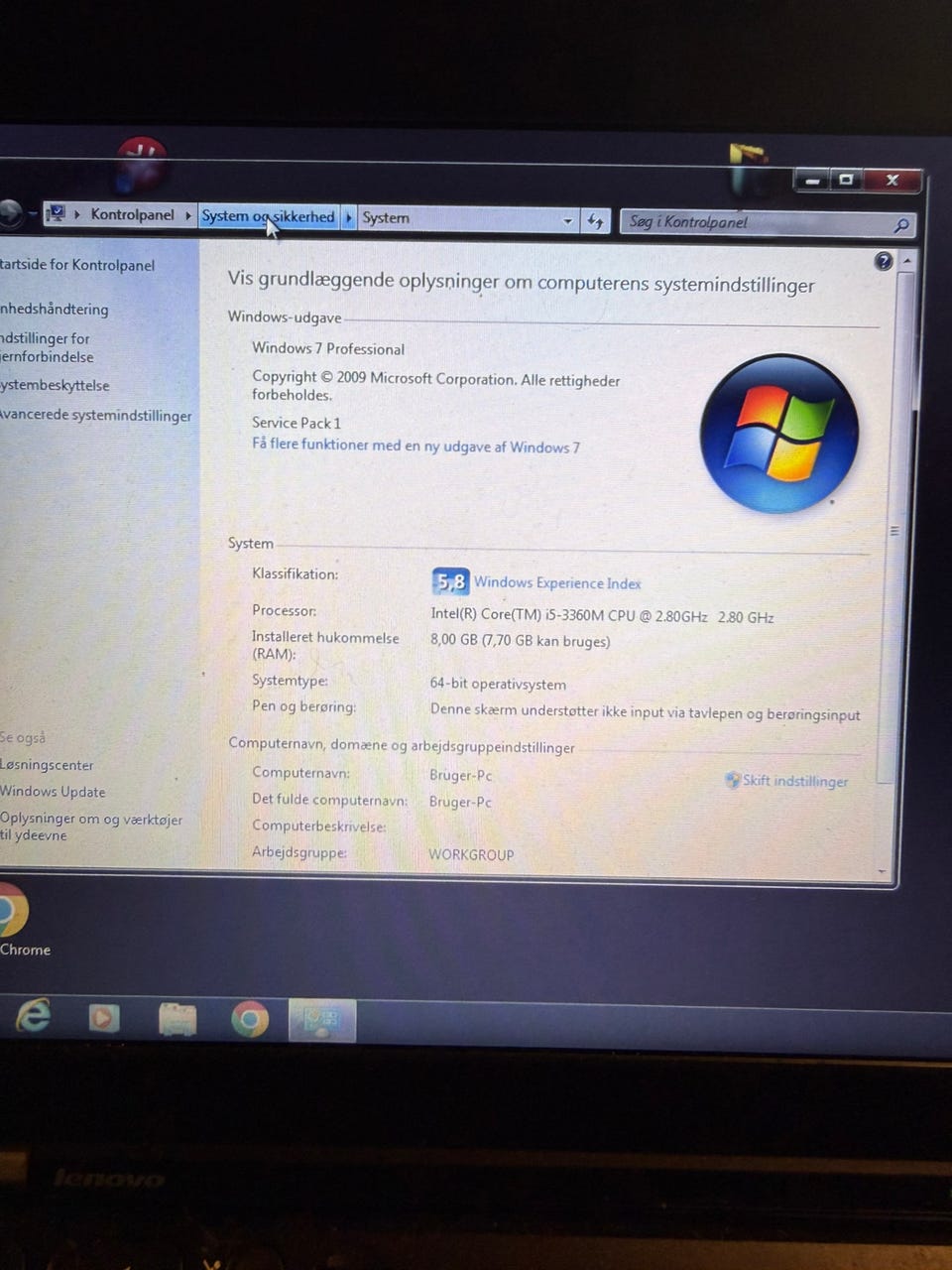Click the Pen og berøring label
The image size is (952, 1270).
(303, 706)
